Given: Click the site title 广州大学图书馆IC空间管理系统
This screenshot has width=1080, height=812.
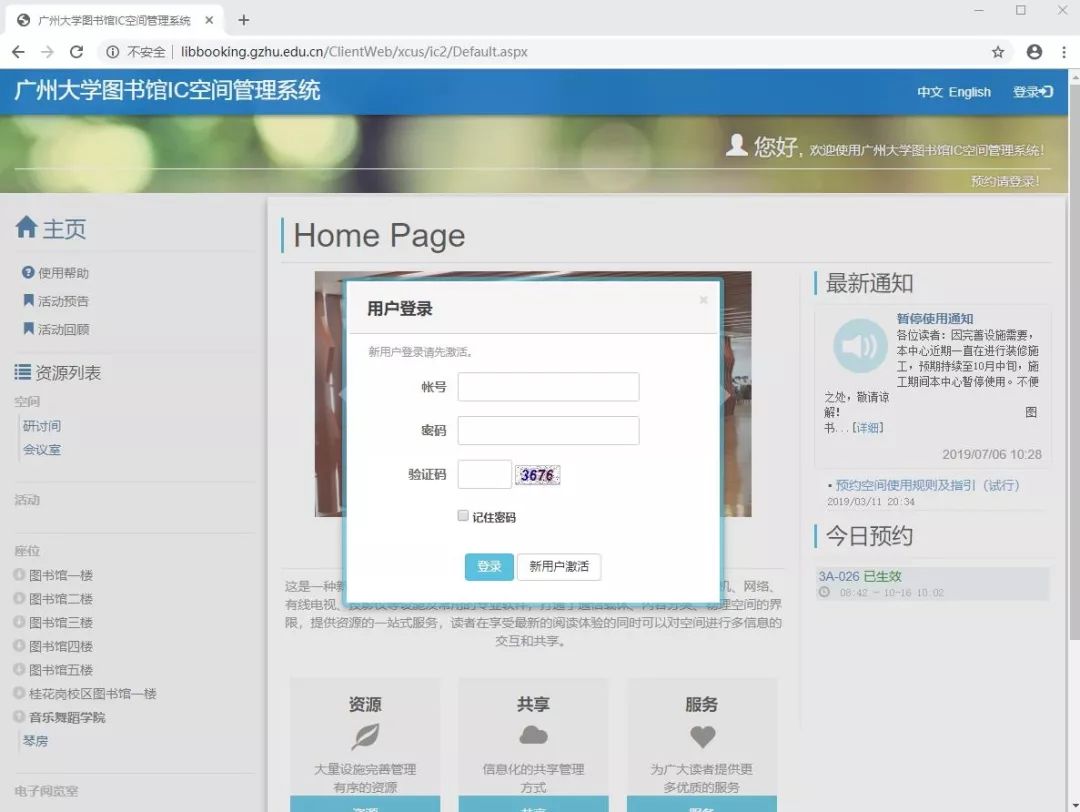Looking at the screenshot, I should pyautogui.click(x=167, y=91).
